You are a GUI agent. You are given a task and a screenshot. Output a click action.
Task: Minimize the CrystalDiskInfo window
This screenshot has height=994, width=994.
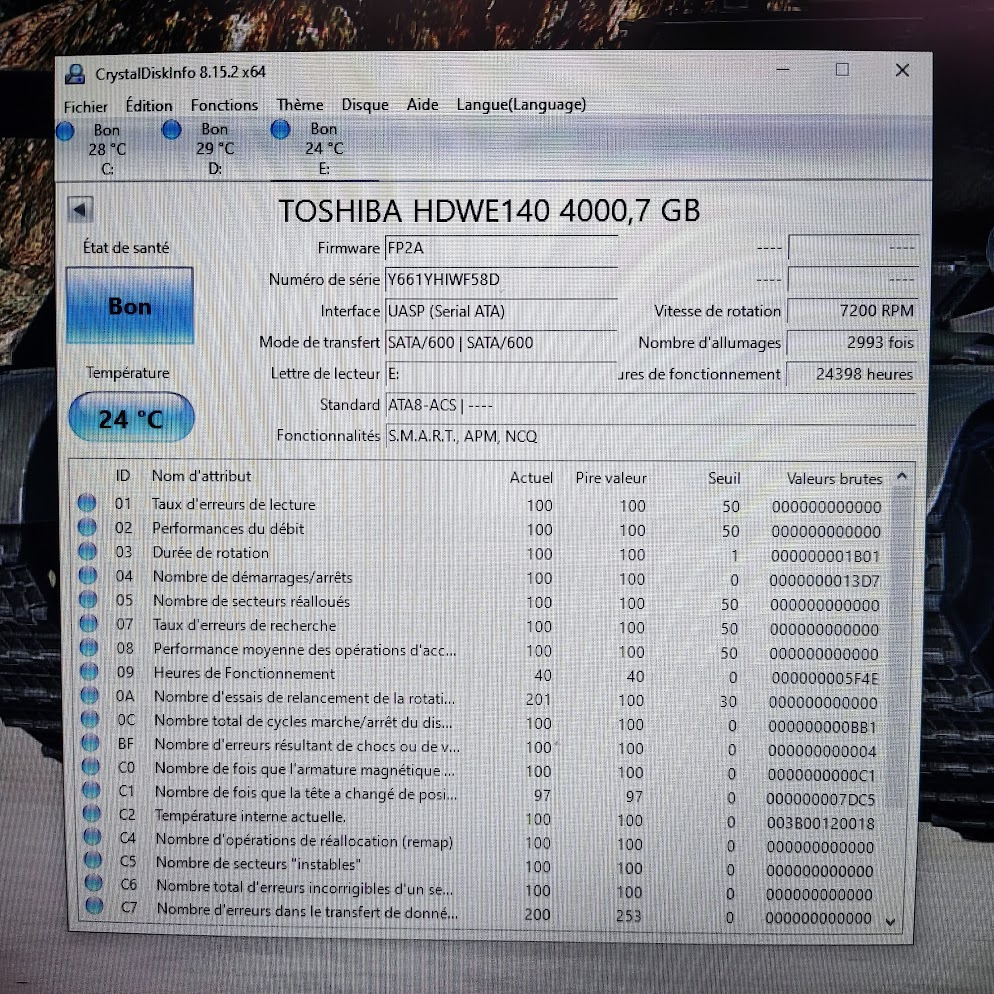(x=783, y=70)
